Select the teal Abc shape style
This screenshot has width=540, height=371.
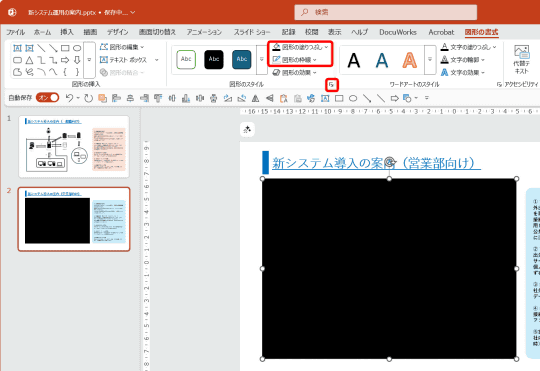[x=242, y=59]
